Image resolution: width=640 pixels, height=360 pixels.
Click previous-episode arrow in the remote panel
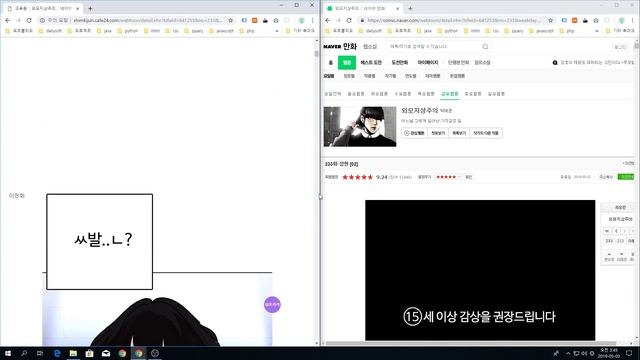616,231
